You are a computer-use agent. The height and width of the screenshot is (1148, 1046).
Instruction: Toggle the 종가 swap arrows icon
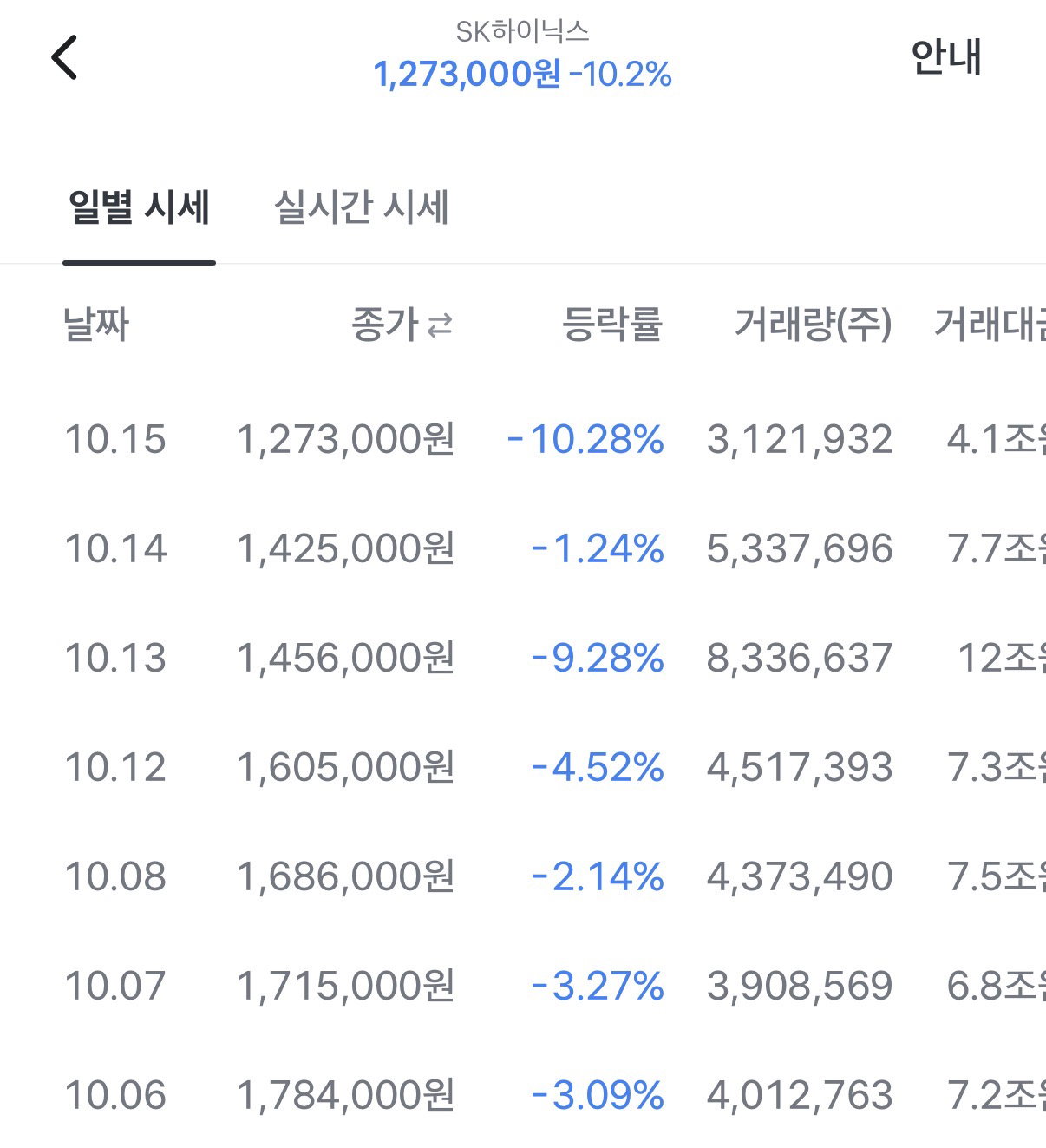point(440,326)
